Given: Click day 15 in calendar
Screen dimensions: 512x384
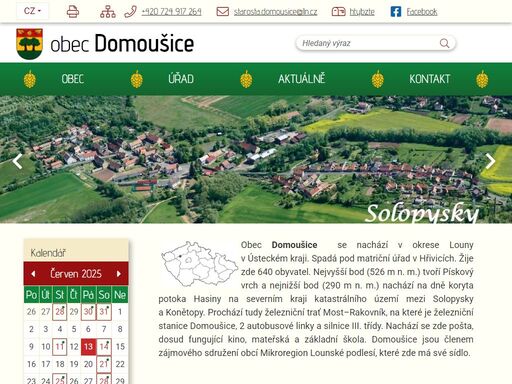Looking at the screenshot, I should click(120, 346).
